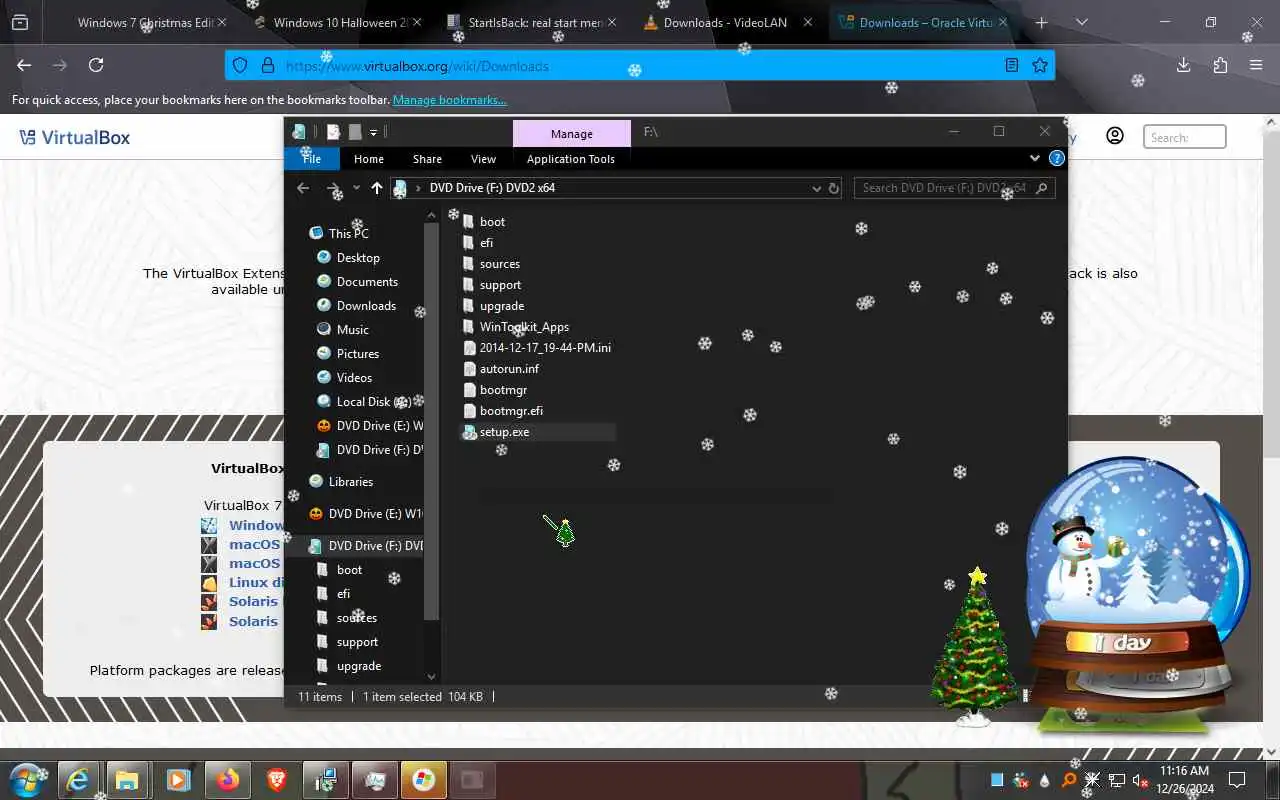Click the Explorer back arrow
The width and height of the screenshot is (1280, 800).
[303, 188]
